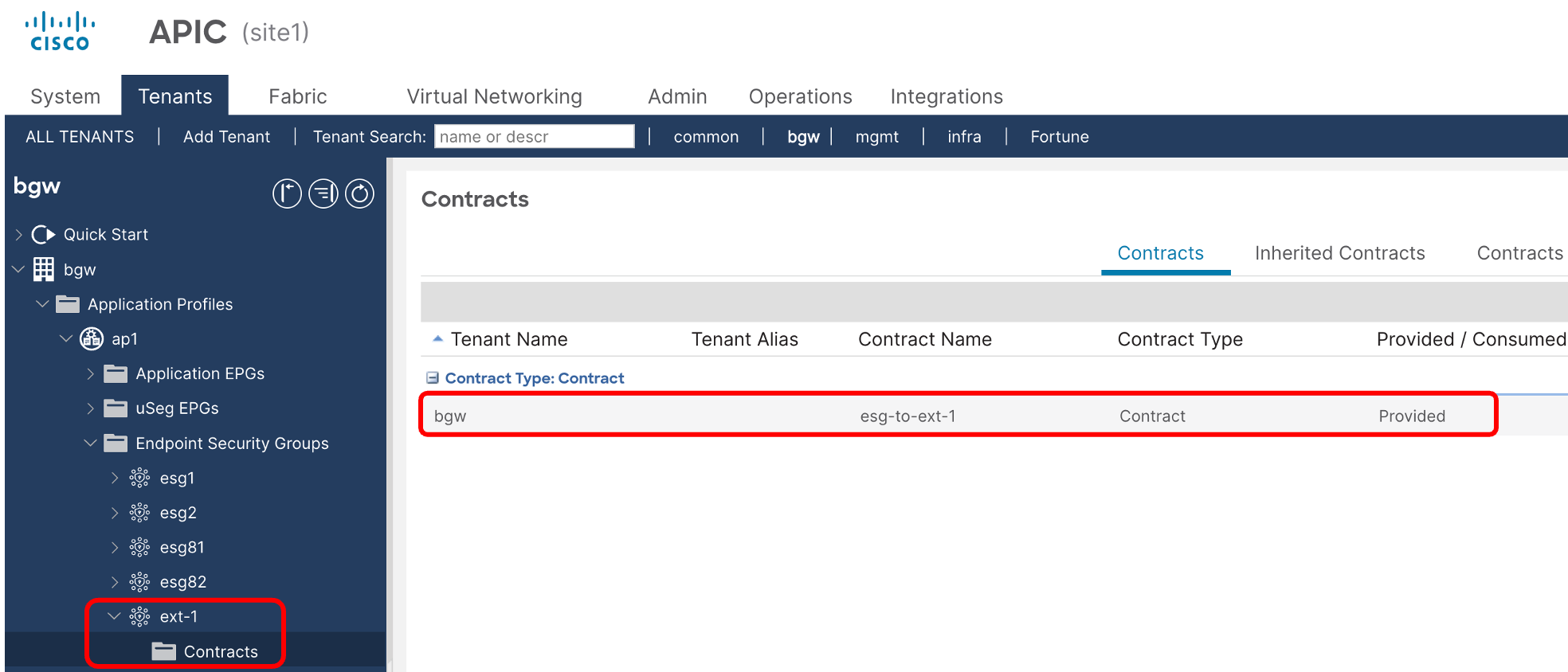
Task: Expand the esg2 node
Action: click(x=115, y=513)
